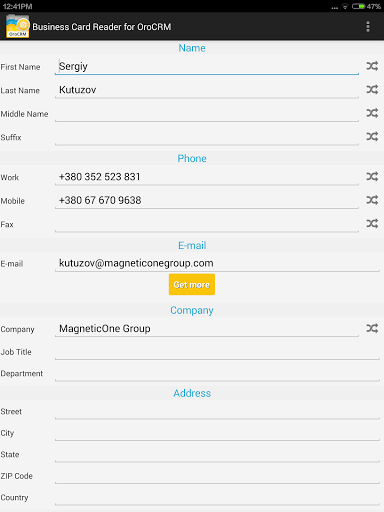Edit Work phone +380 352 523 831
The image size is (384, 512).
[207, 177]
